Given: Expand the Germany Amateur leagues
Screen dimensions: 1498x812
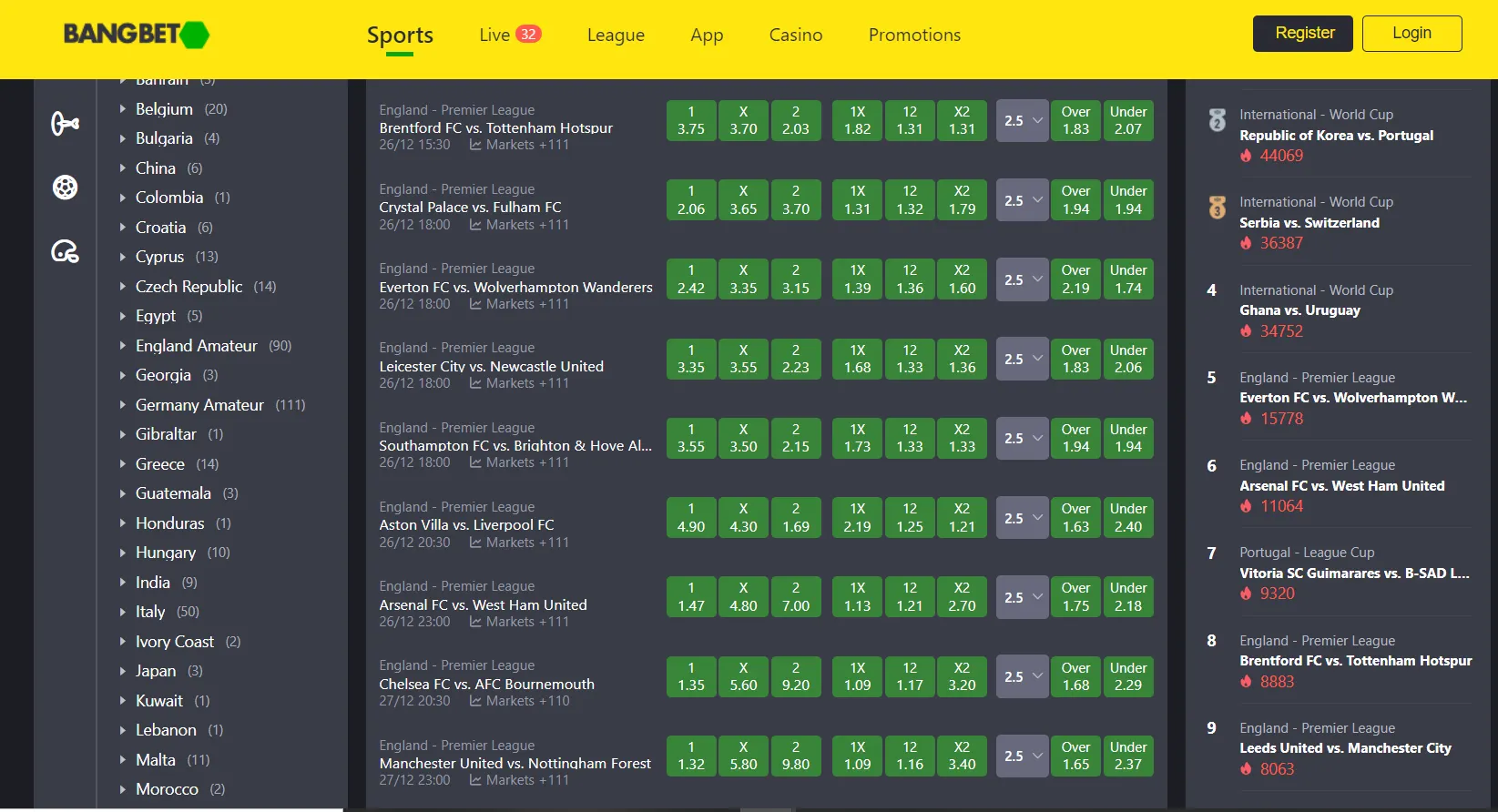Looking at the screenshot, I should [123, 404].
